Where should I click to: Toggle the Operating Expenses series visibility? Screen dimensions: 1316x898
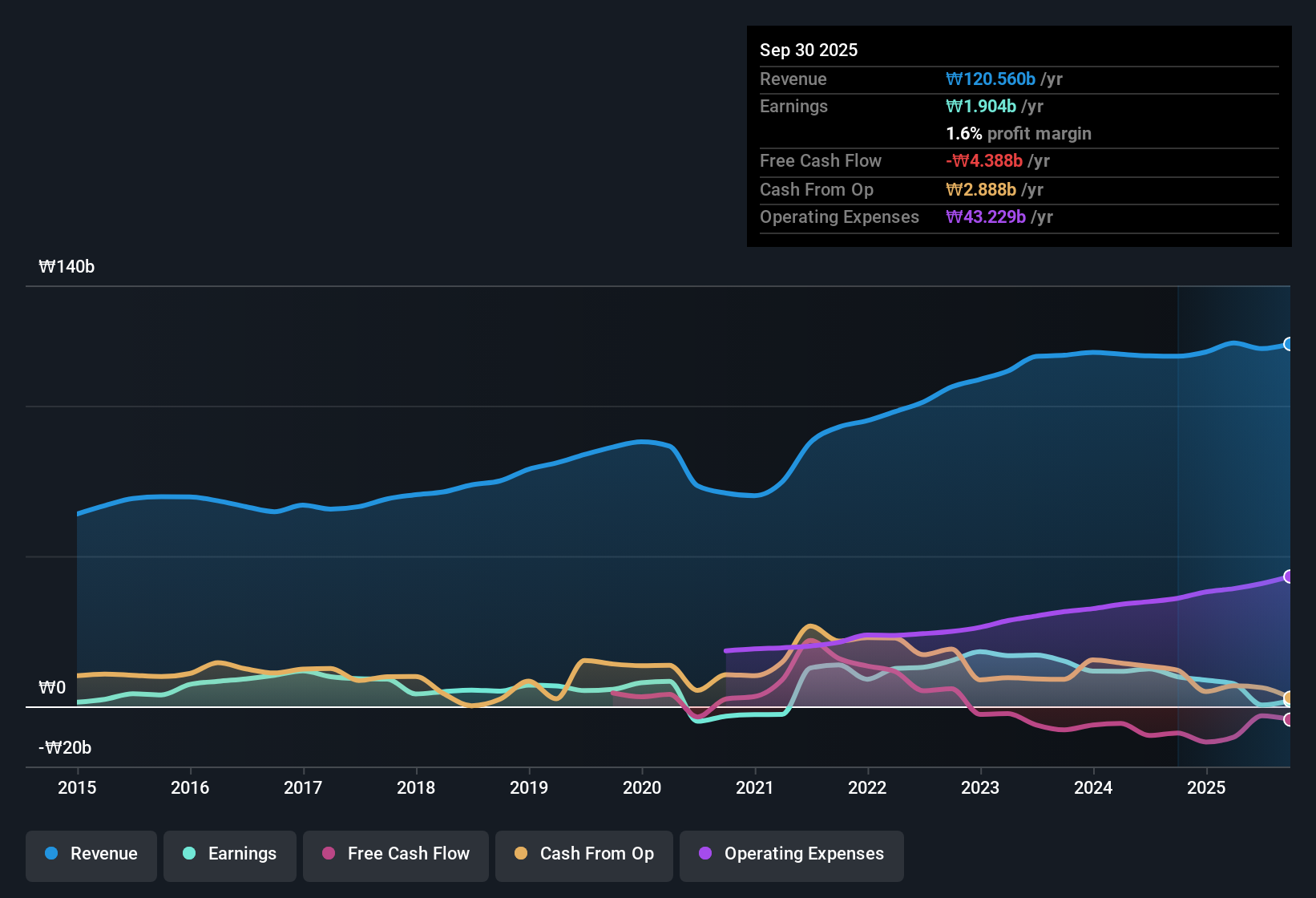[791, 854]
